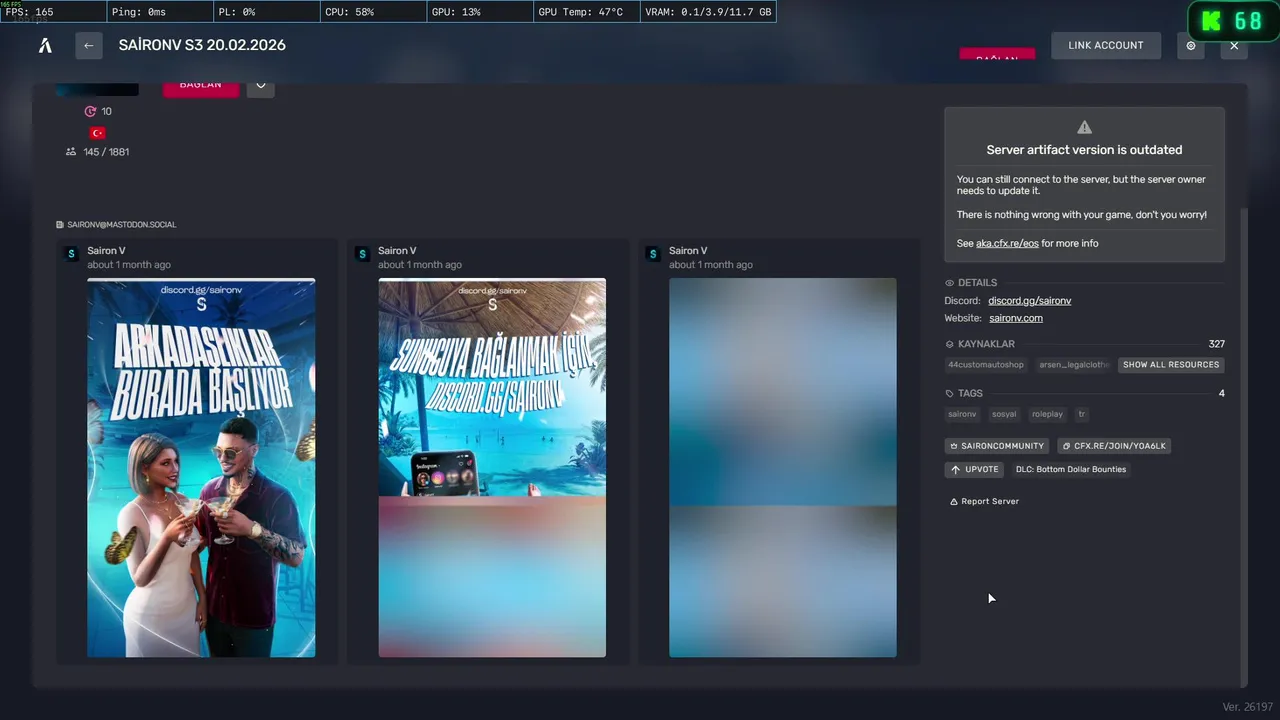1280x720 pixels.
Task: Click Report Server link
Action: (x=984, y=501)
